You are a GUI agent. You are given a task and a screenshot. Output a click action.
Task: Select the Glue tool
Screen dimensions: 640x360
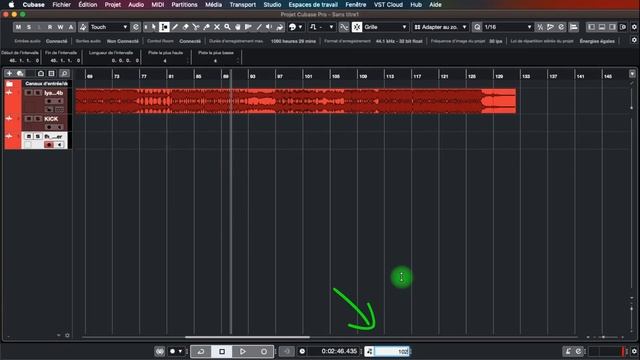tap(207, 27)
